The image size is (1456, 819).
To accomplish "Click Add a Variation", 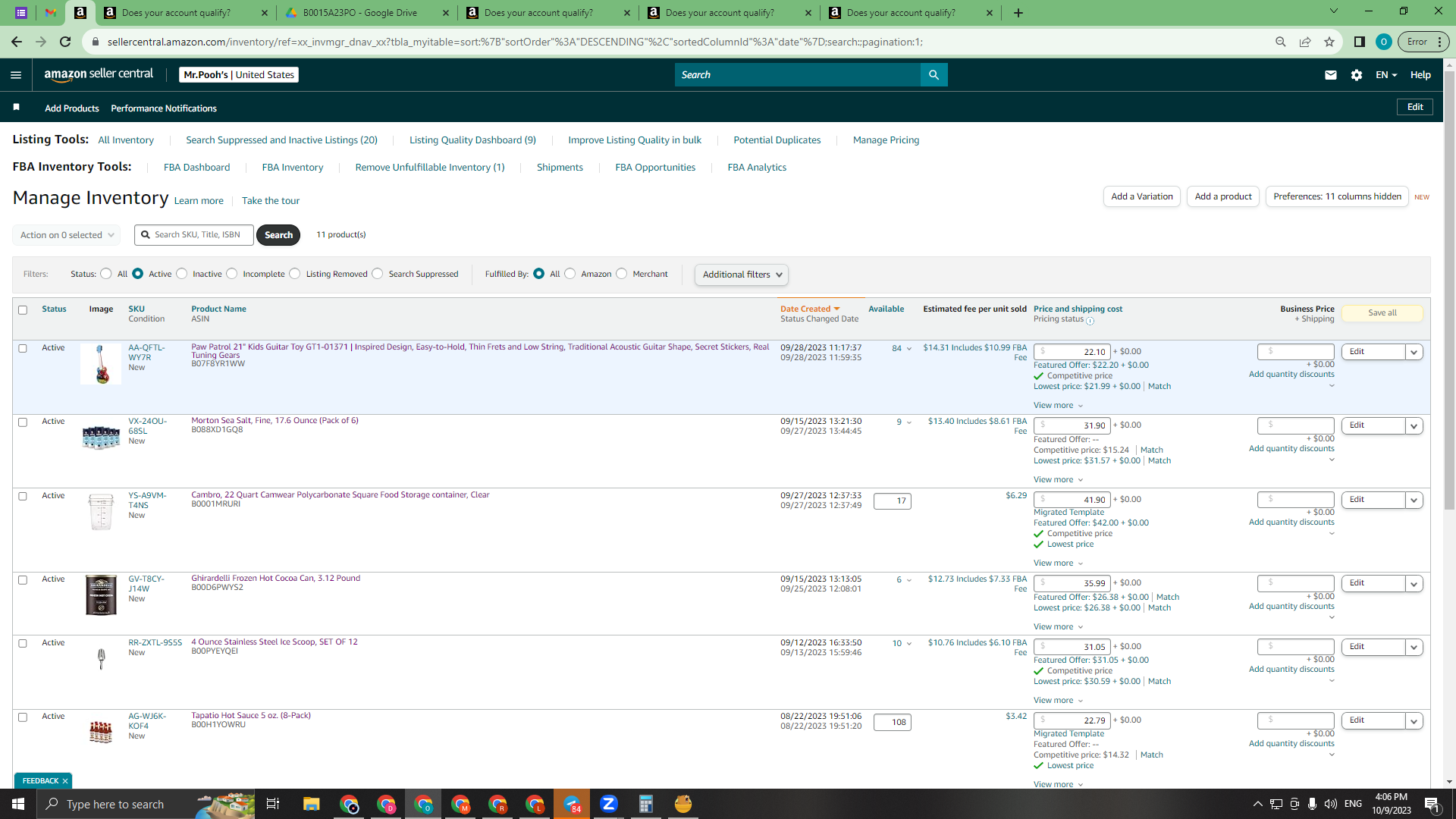I will coord(1142,196).
